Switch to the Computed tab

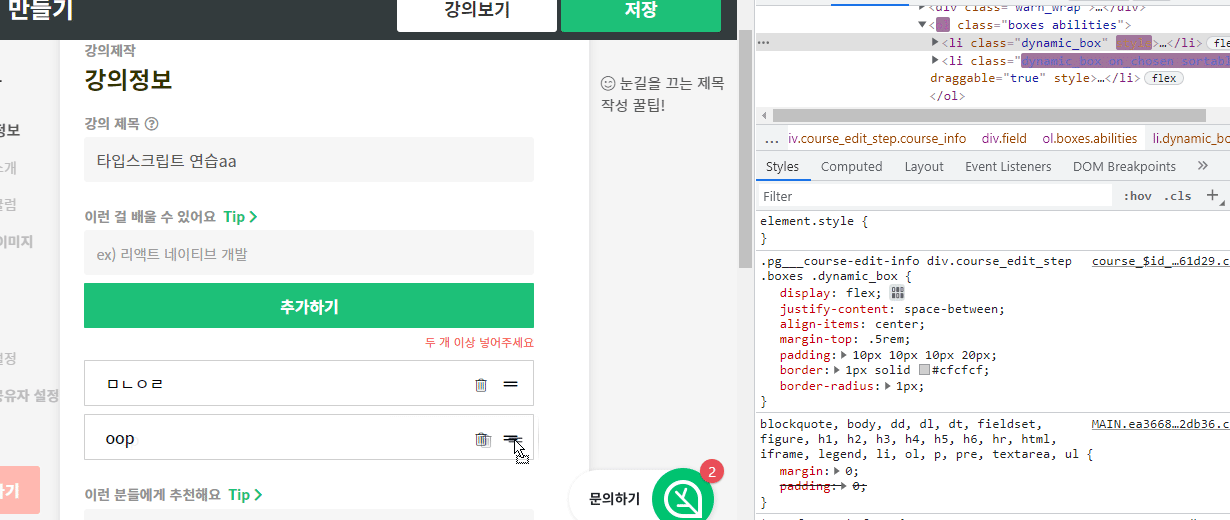[851, 167]
